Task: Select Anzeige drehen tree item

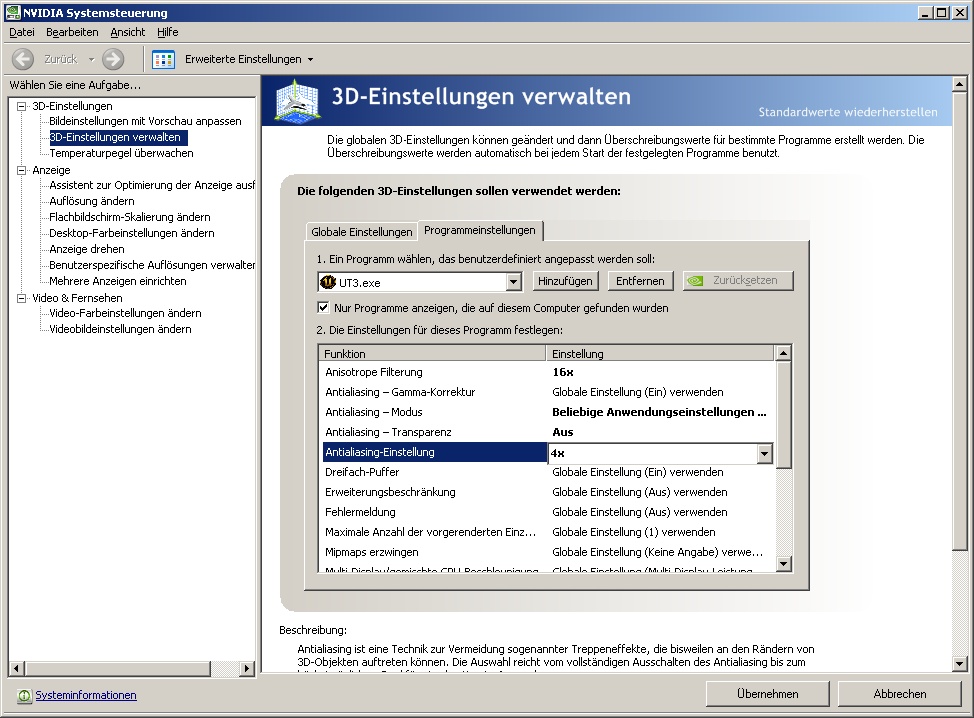Action: 87,249
